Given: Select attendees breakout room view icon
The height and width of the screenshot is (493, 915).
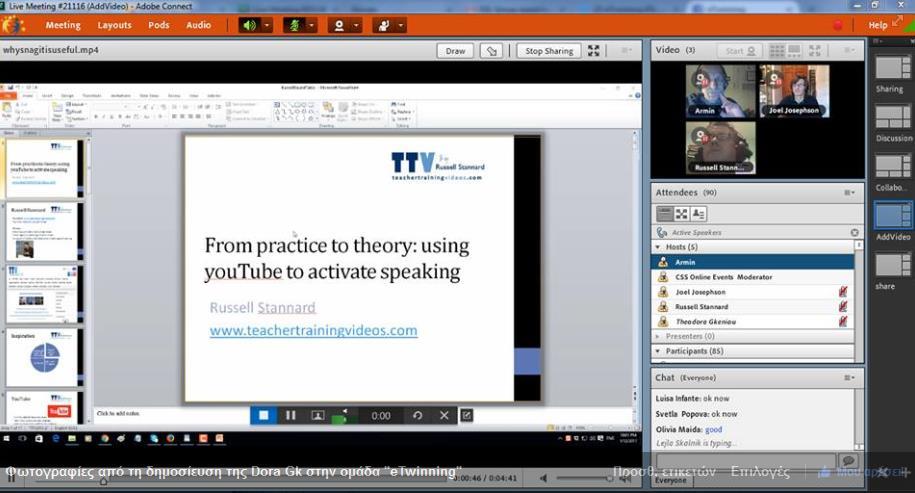Looking at the screenshot, I should (681, 214).
